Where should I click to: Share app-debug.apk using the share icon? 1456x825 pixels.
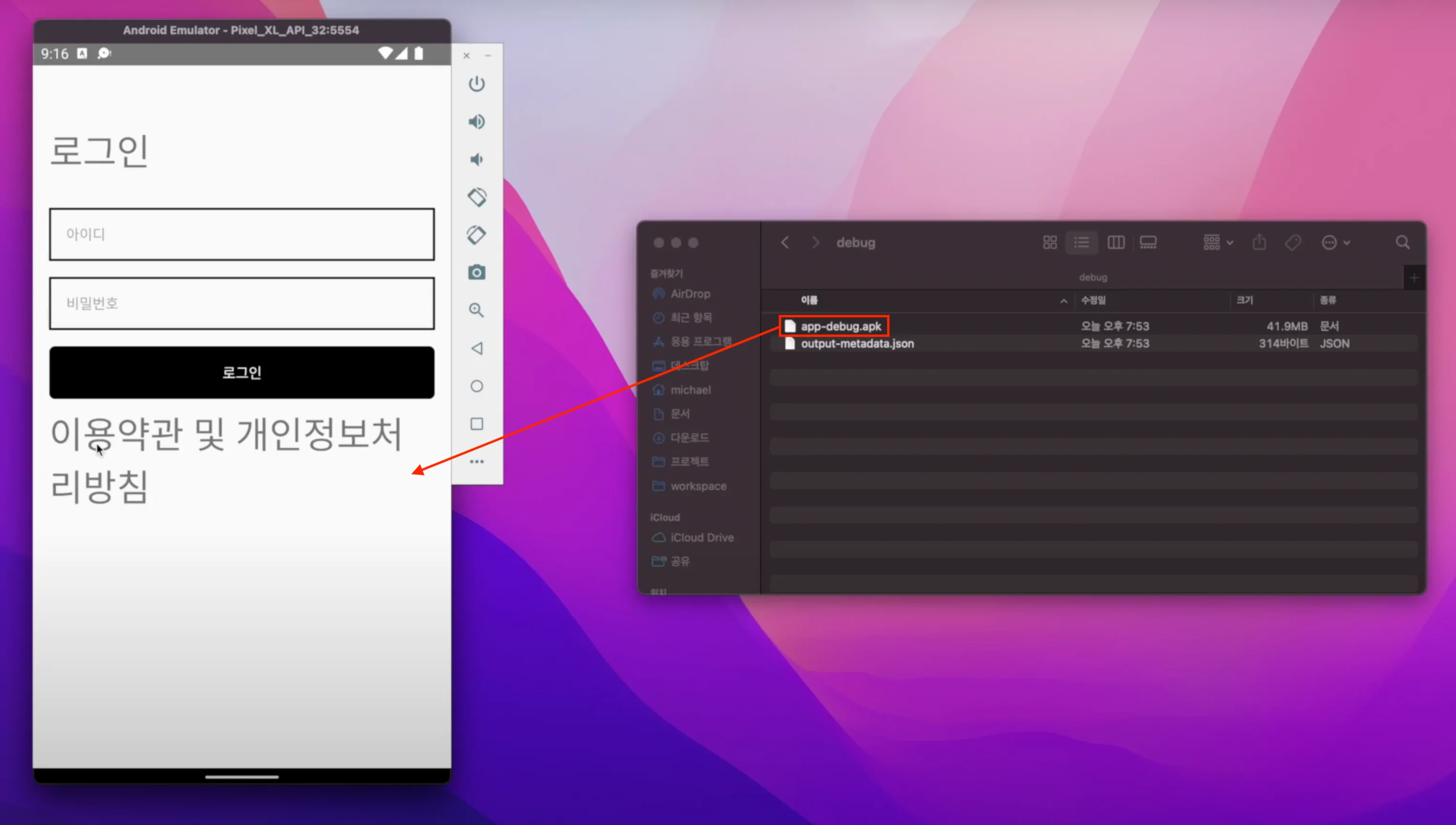coord(1259,243)
